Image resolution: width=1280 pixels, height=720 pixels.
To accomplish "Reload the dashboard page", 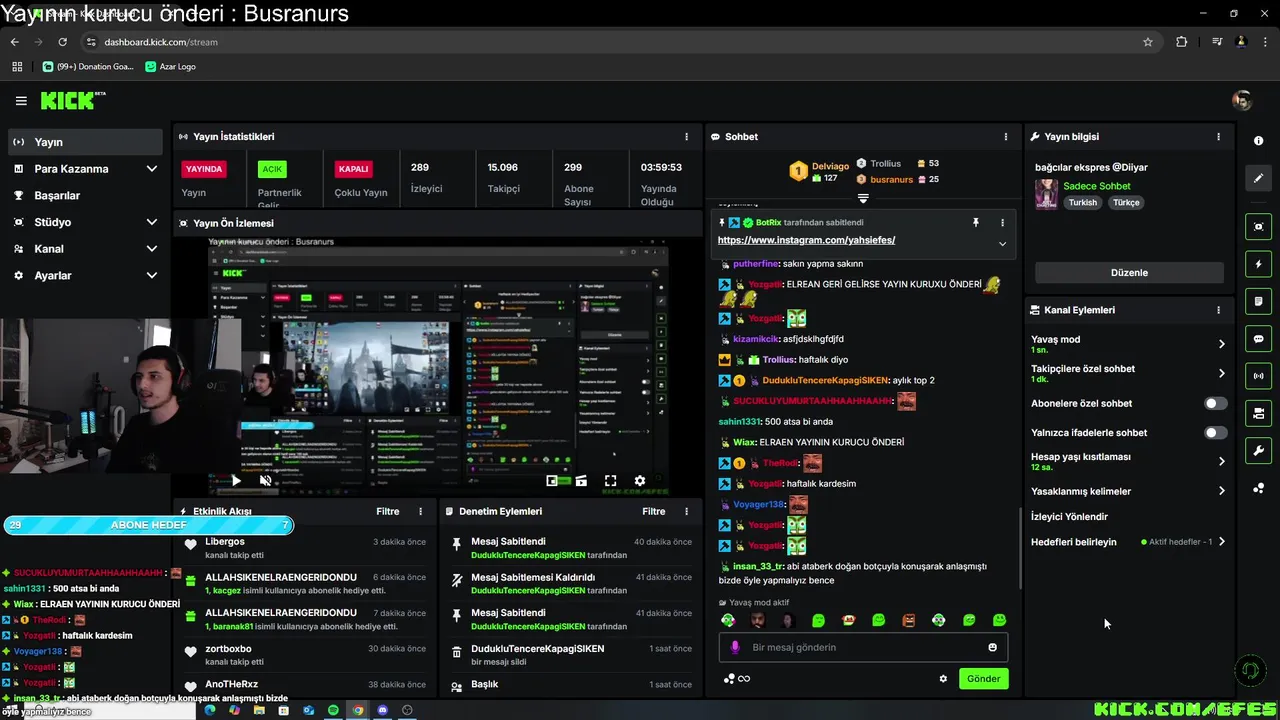I will [62, 42].
